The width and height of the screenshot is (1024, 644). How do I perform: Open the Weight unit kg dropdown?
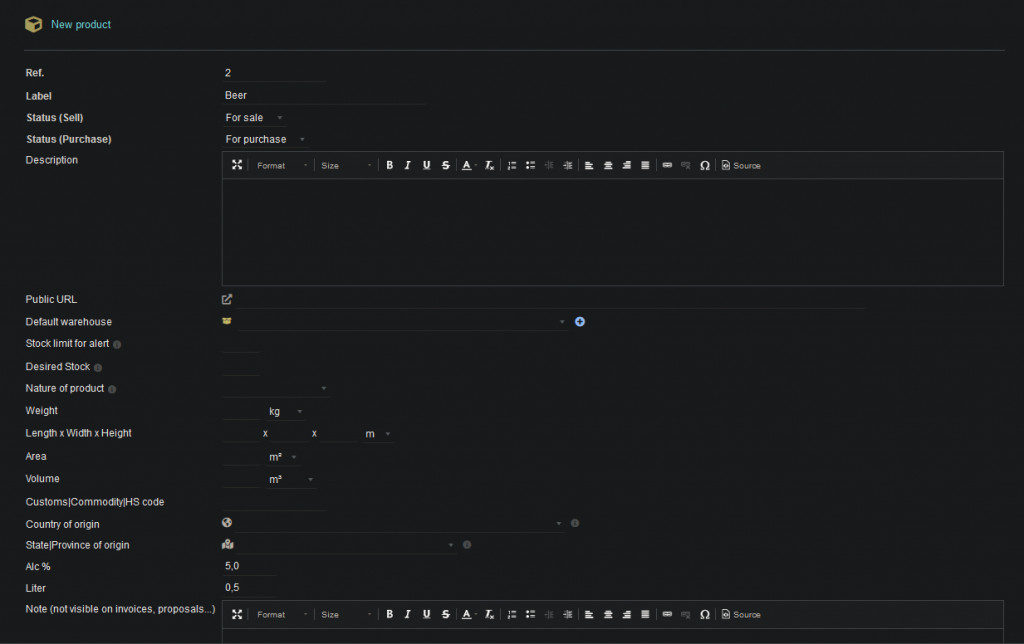[x=286, y=411]
